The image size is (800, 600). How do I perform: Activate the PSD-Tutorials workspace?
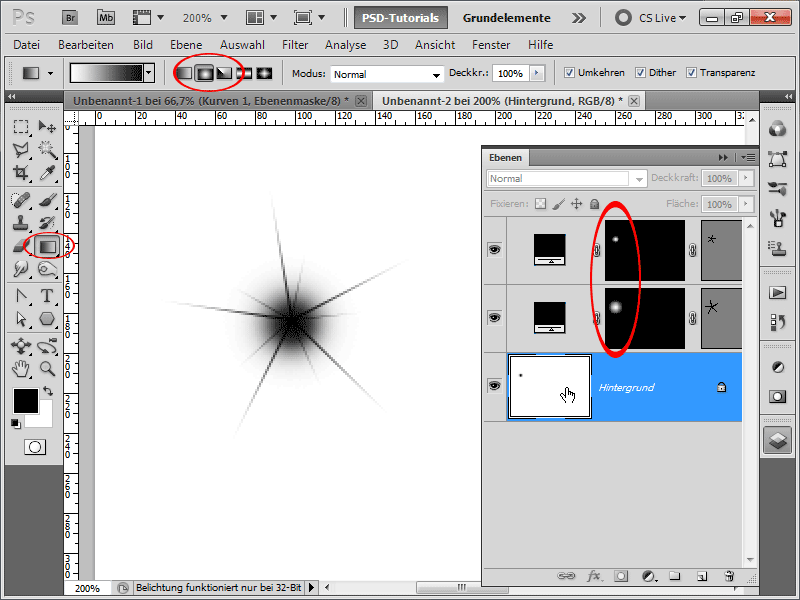(x=401, y=18)
